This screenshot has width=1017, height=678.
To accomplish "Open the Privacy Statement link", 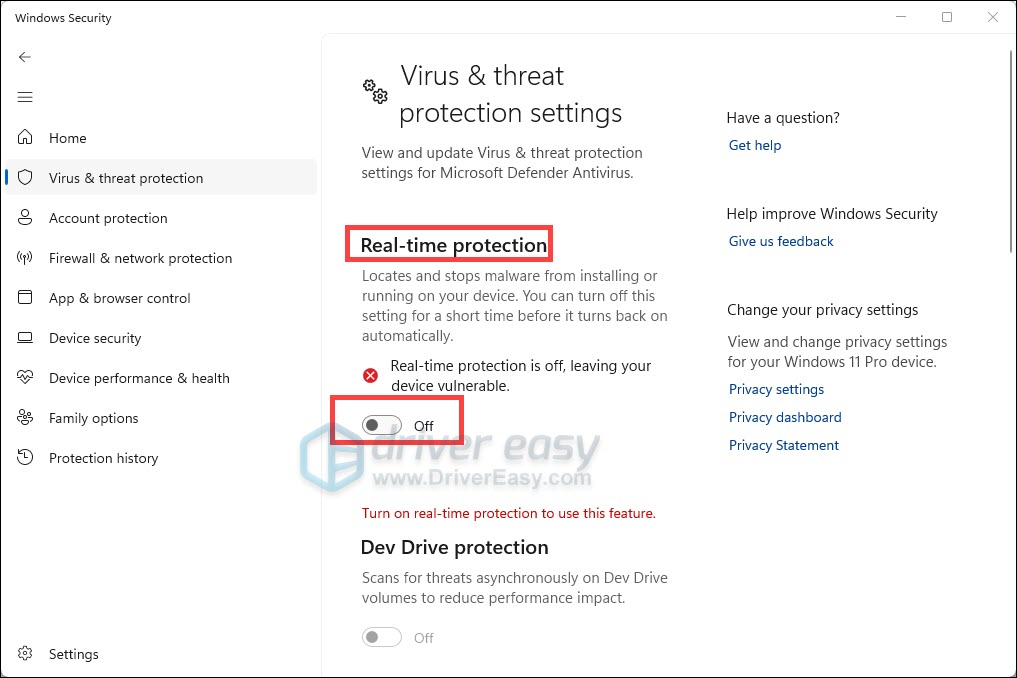I will click(784, 445).
